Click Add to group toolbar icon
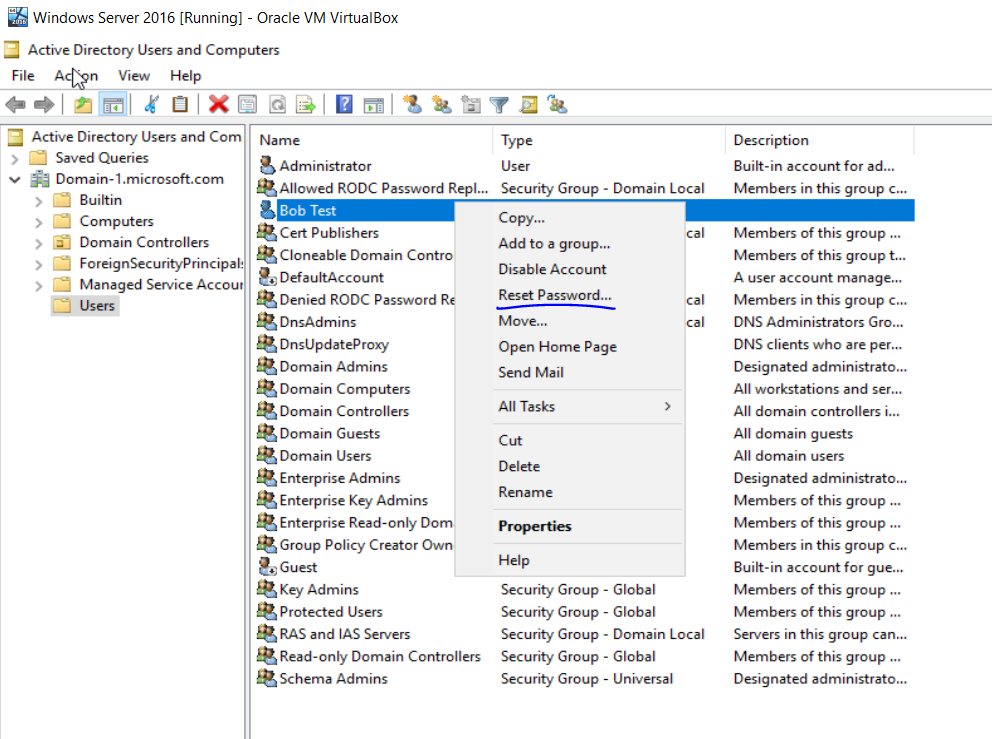Viewport: 992px width, 739px height. (x=557, y=104)
